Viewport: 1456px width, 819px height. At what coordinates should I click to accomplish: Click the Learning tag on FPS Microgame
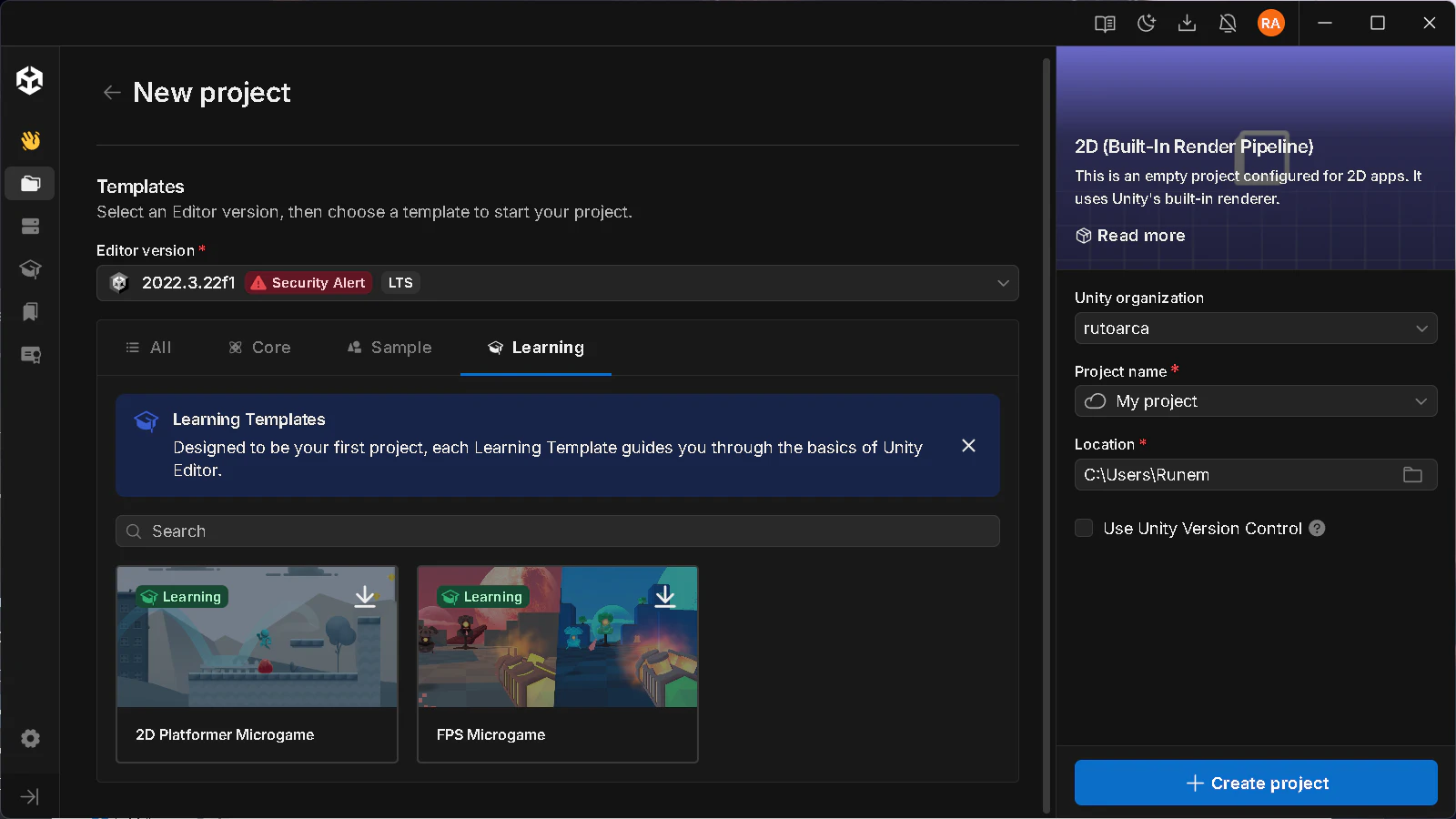pos(483,597)
